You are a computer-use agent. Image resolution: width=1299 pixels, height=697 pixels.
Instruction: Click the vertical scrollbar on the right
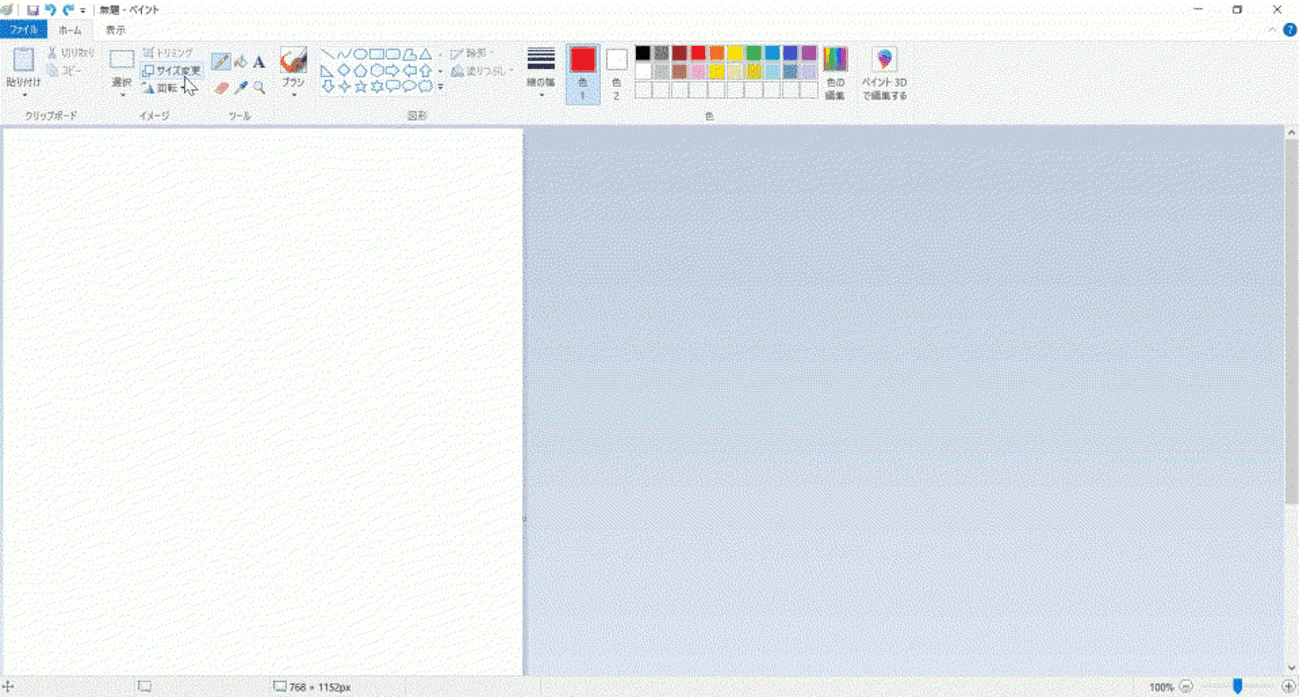click(x=1291, y=320)
